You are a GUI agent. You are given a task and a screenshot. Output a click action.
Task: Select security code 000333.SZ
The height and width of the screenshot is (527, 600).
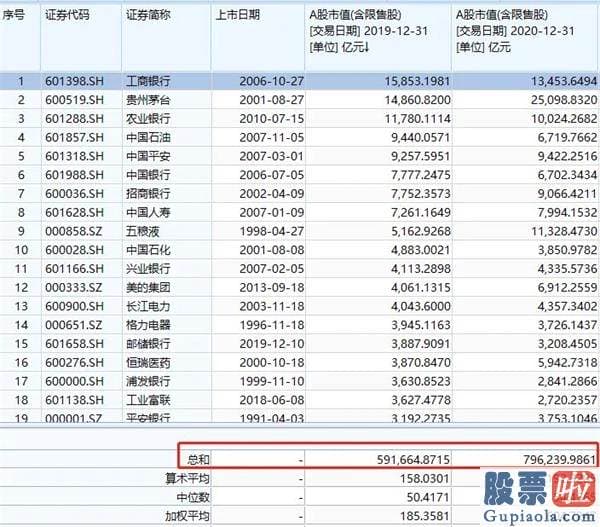[74, 287]
